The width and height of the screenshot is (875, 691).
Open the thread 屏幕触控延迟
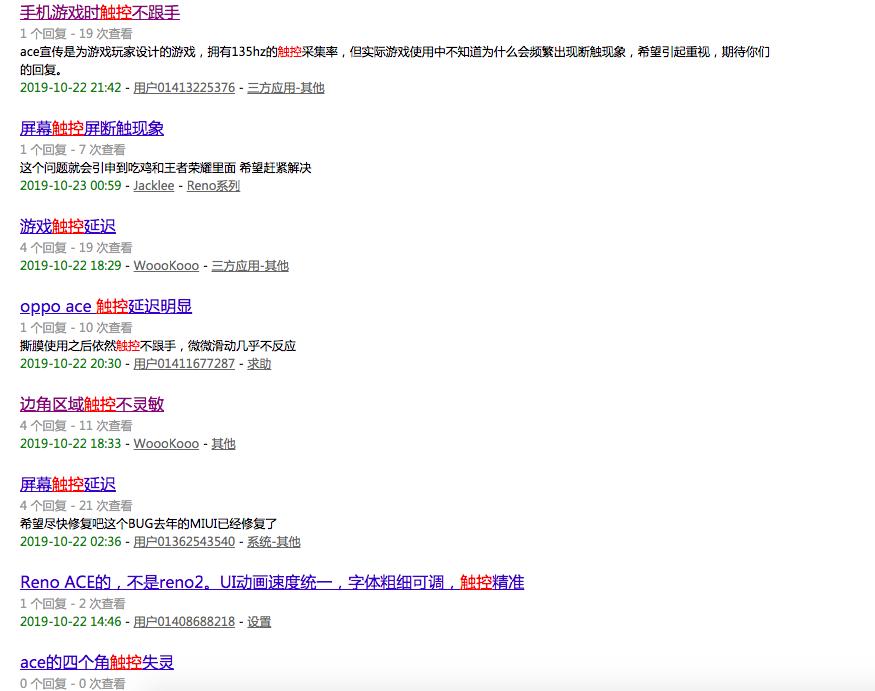tap(68, 483)
